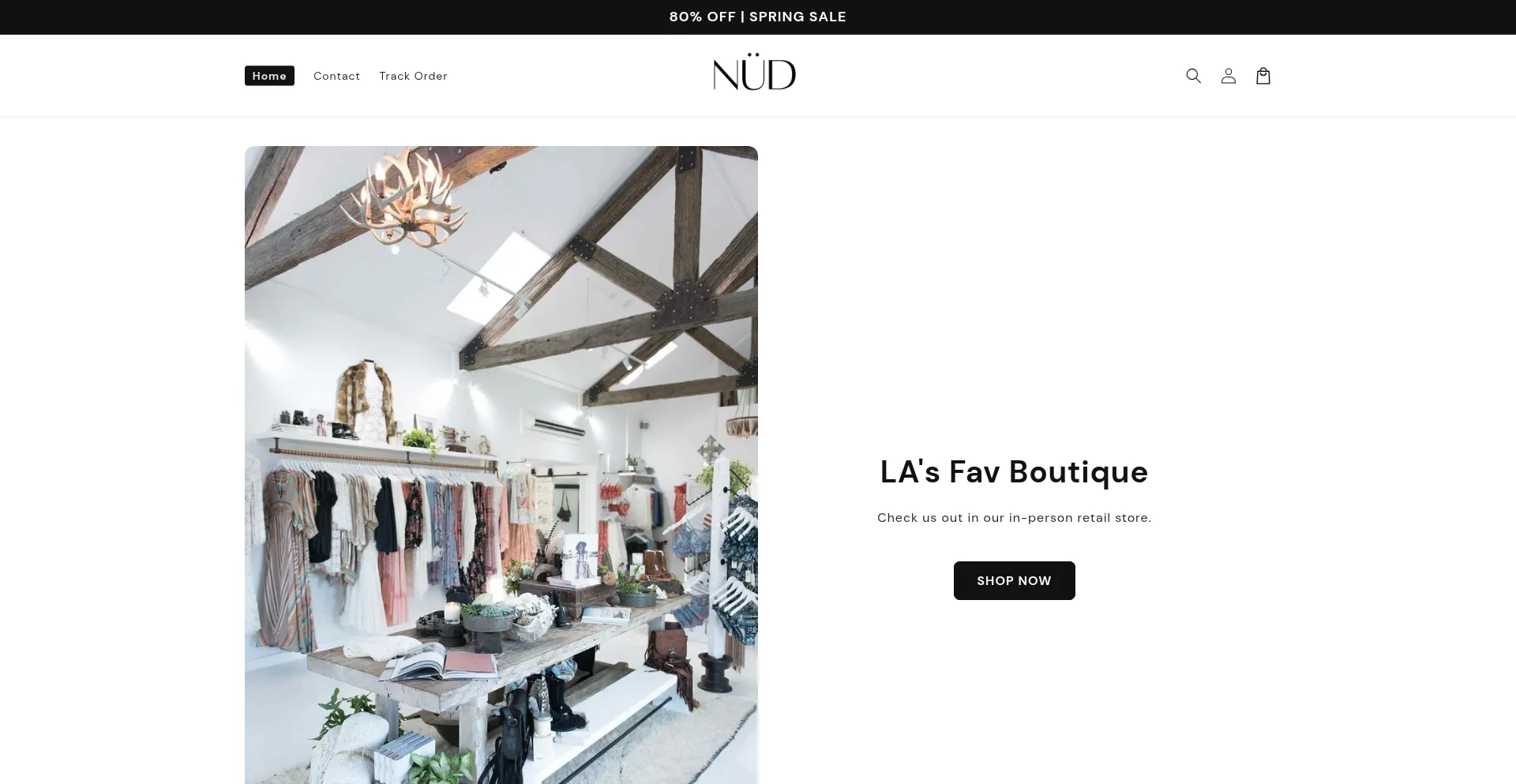Viewport: 1516px width, 784px height.
Task: Open the search magnifier icon
Action: (x=1193, y=76)
